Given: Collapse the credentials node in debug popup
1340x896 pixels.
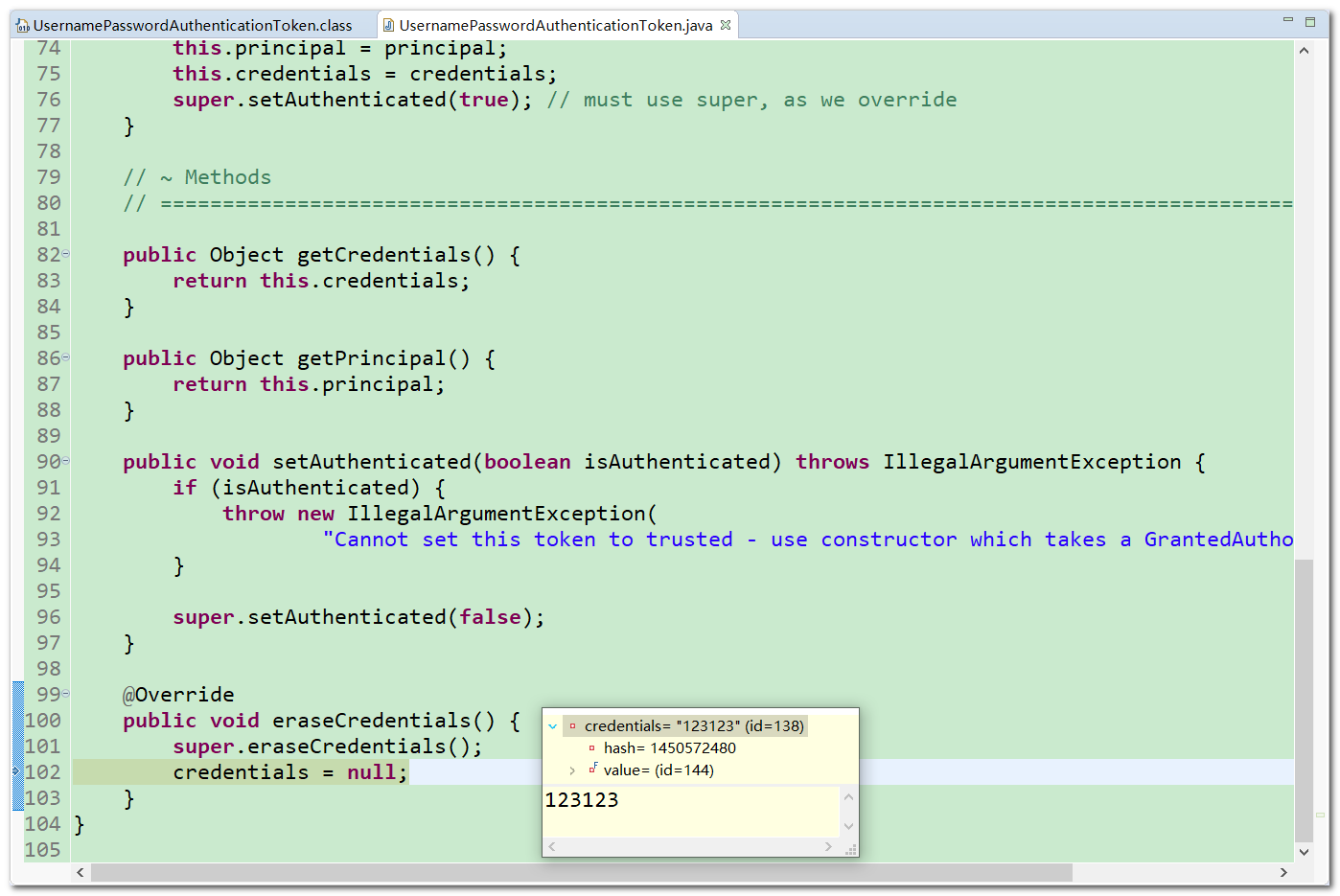Looking at the screenshot, I should click(553, 726).
